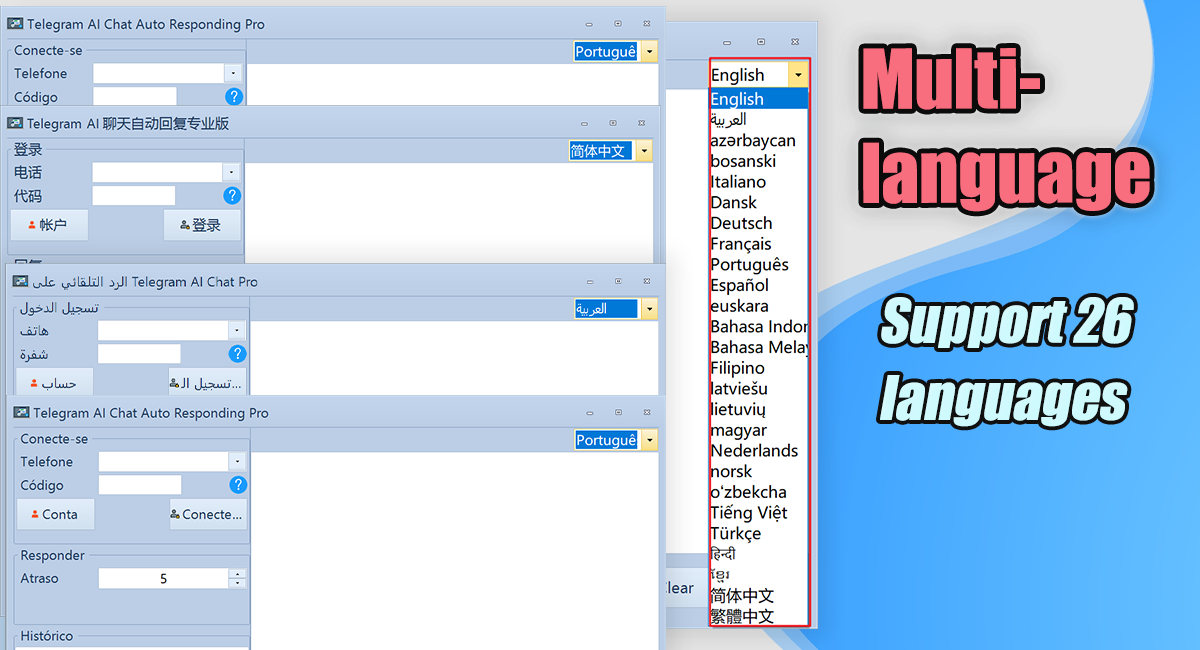This screenshot has height=650, width=1200.
Task: Open the العربية language dropdown
Action: 647,308
